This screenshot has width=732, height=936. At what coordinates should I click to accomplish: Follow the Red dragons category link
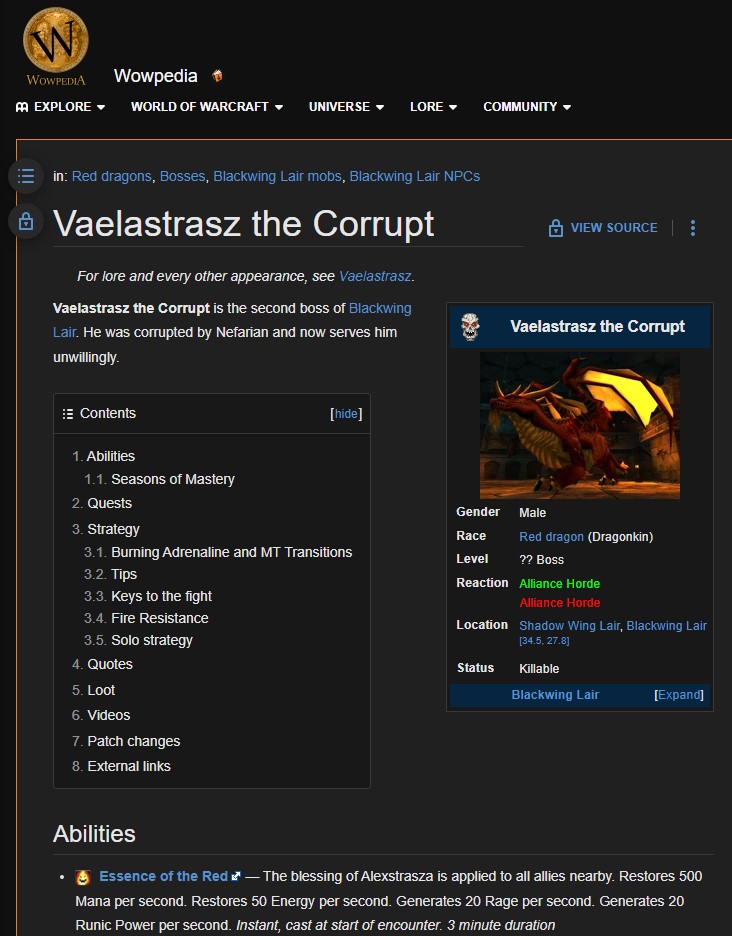click(x=111, y=176)
